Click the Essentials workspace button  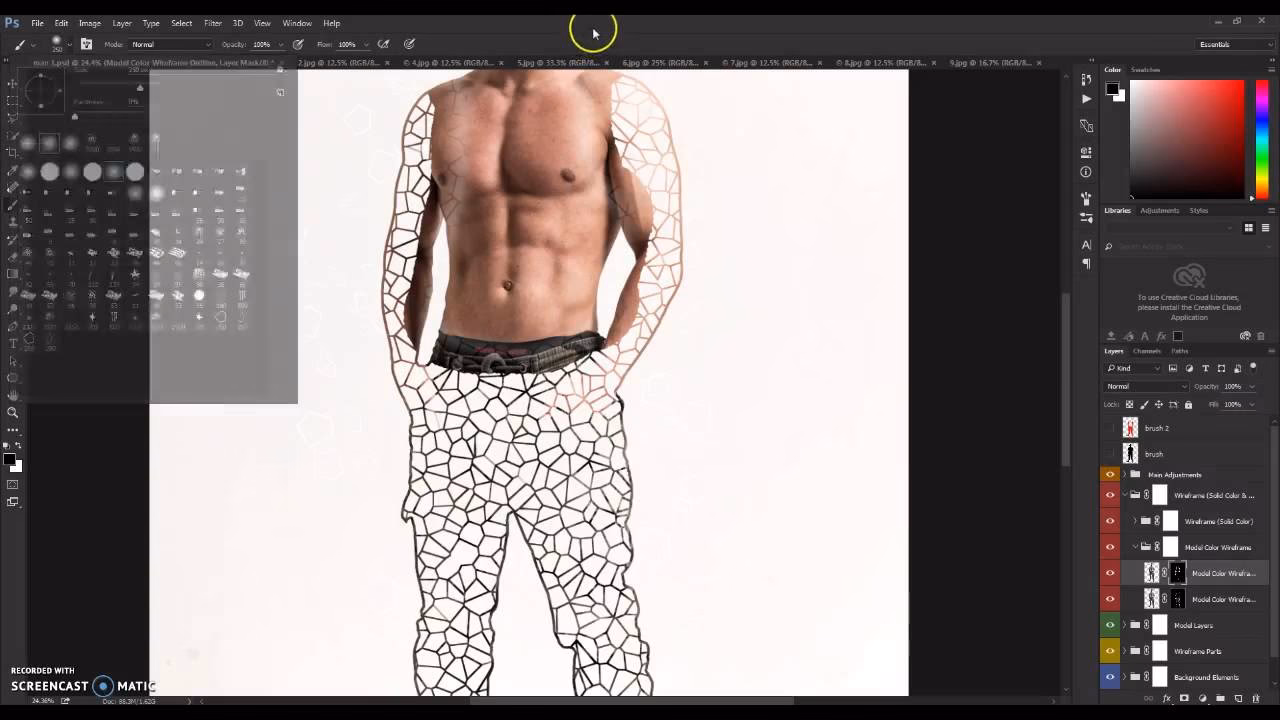tap(1214, 43)
